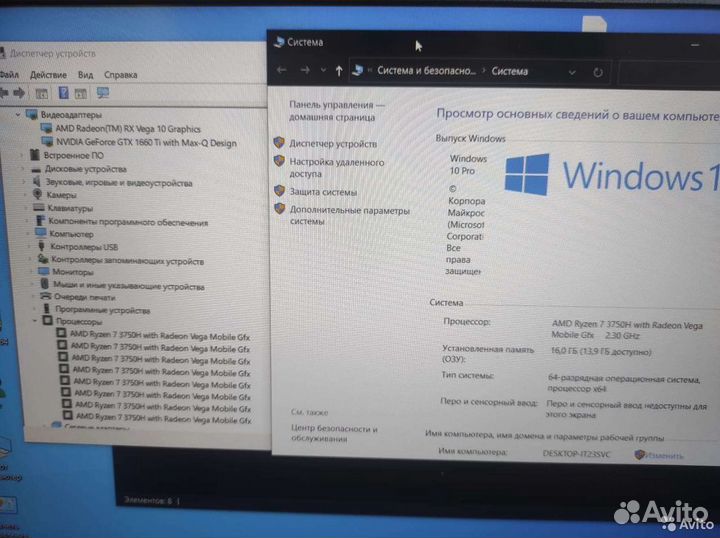Expand the Очереди печати node
The width and height of the screenshot is (720, 538).
(33, 297)
